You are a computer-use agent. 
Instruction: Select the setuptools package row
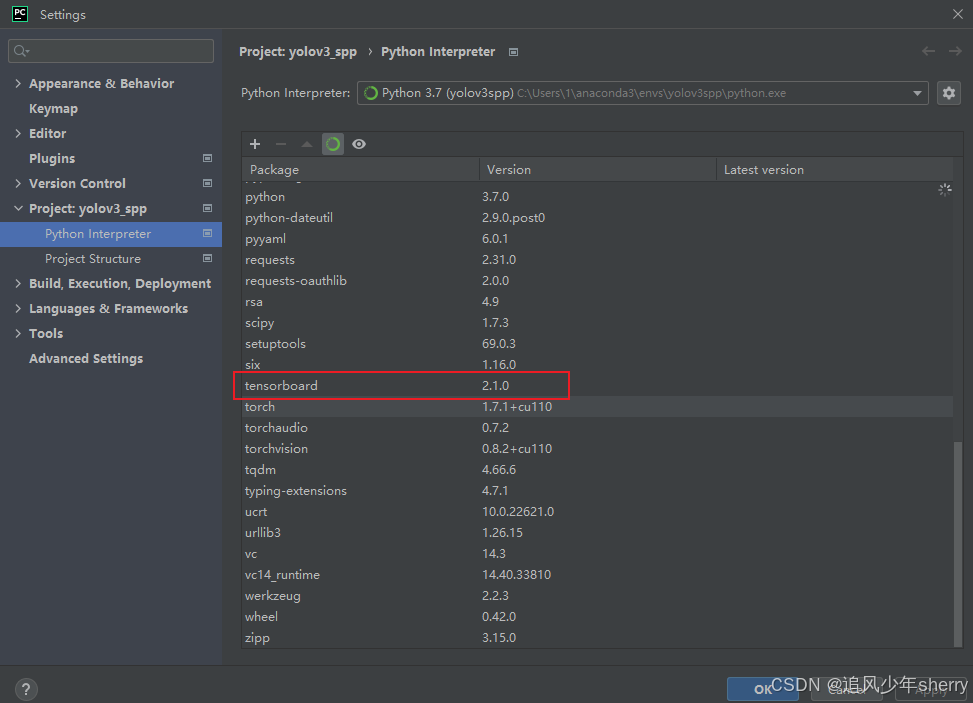598,344
